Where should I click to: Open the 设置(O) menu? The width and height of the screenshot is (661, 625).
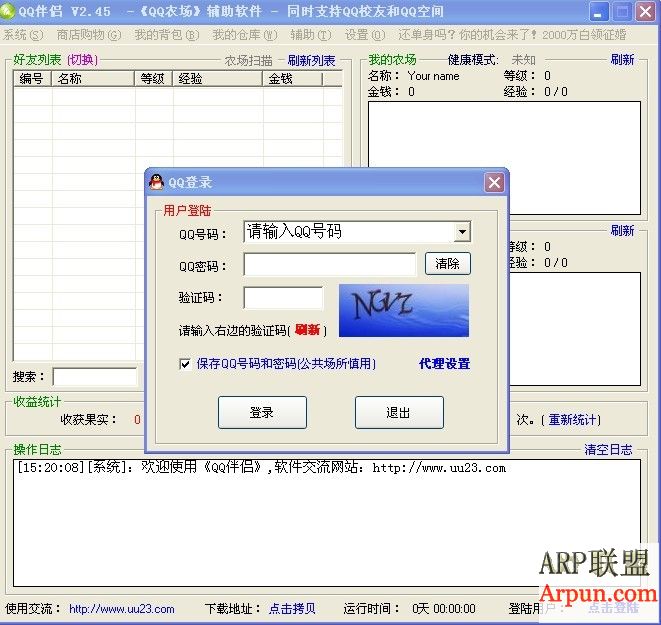pos(365,35)
